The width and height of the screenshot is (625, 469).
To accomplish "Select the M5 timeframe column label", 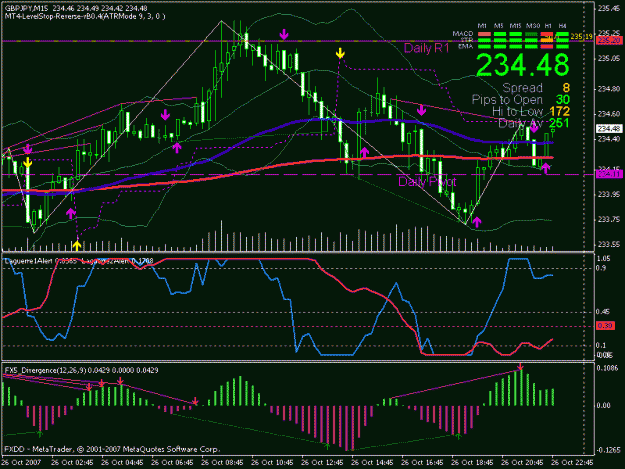I will click(x=499, y=26).
